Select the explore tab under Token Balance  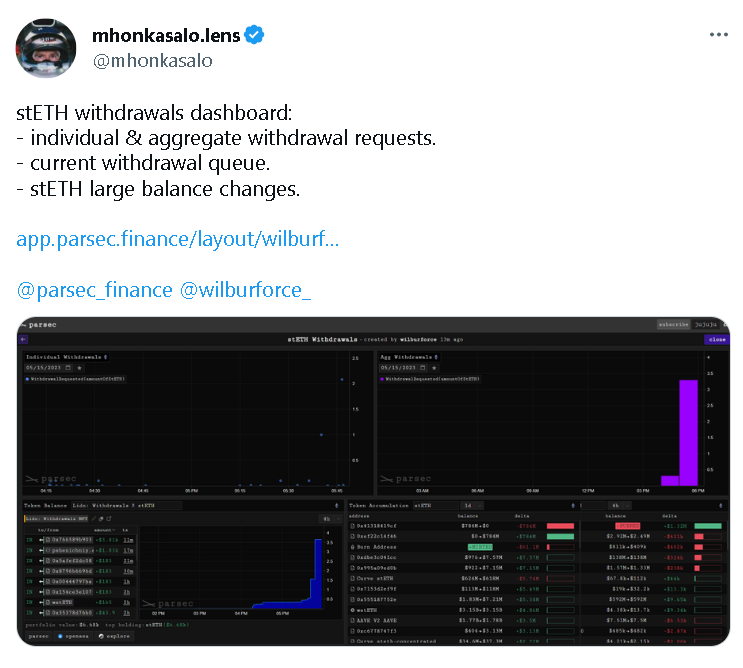(x=114, y=636)
